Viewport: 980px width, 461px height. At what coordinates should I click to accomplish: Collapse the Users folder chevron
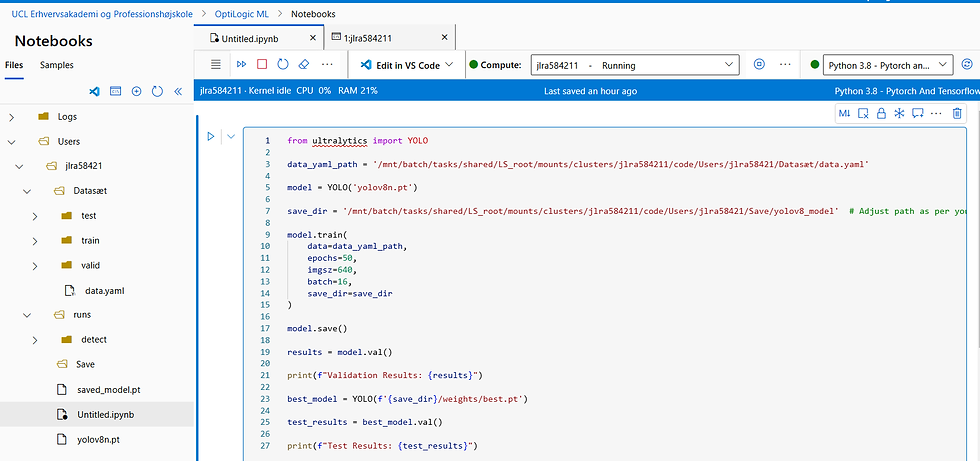click(x=11, y=142)
